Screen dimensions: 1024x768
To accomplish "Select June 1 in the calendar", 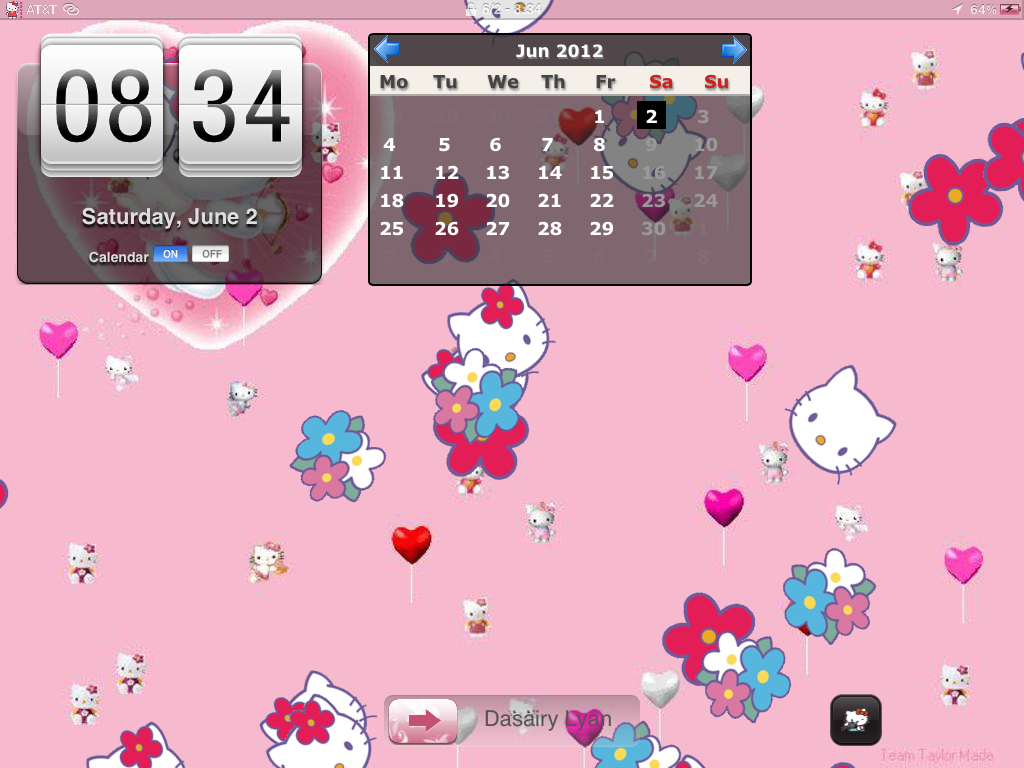I will pos(599,117).
